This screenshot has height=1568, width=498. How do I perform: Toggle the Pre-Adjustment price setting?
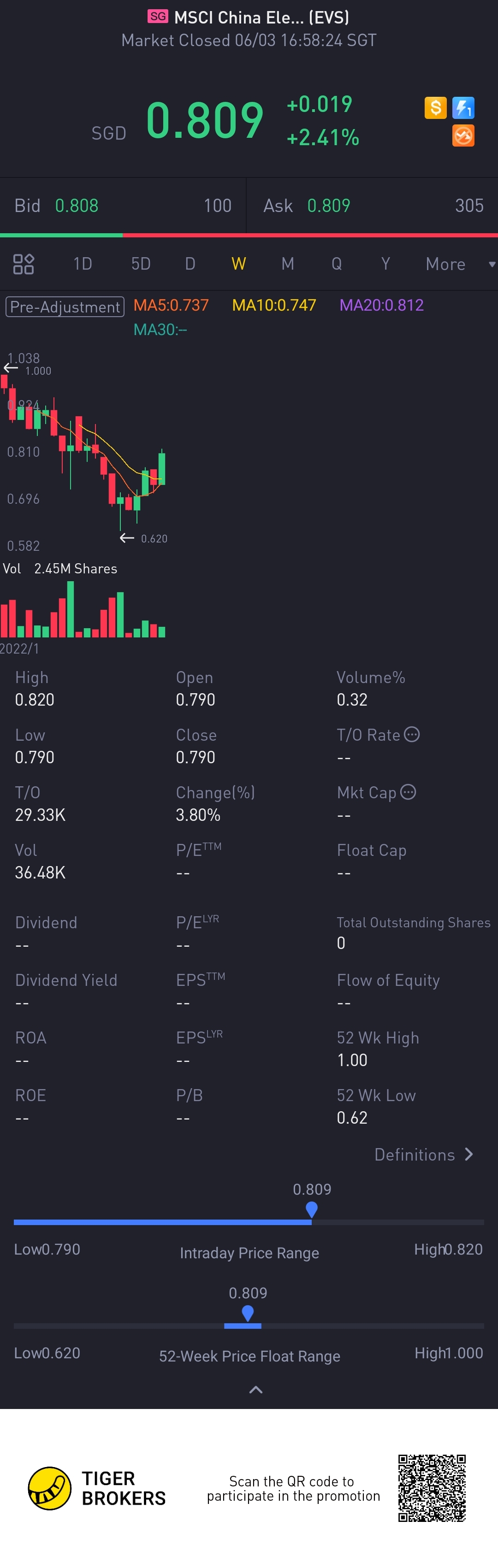coord(65,306)
